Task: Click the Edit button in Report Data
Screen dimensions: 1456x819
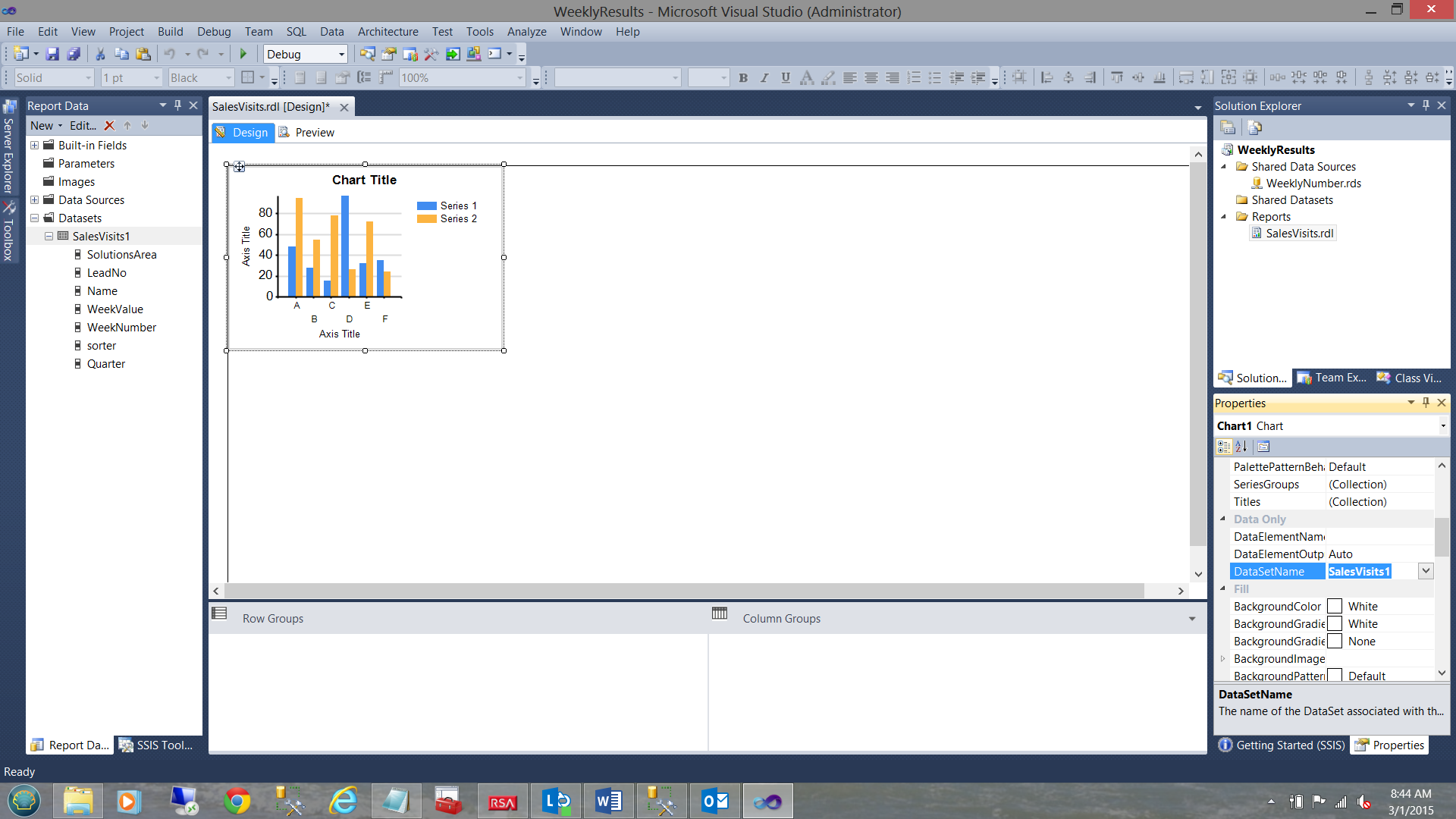Action: click(x=83, y=126)
